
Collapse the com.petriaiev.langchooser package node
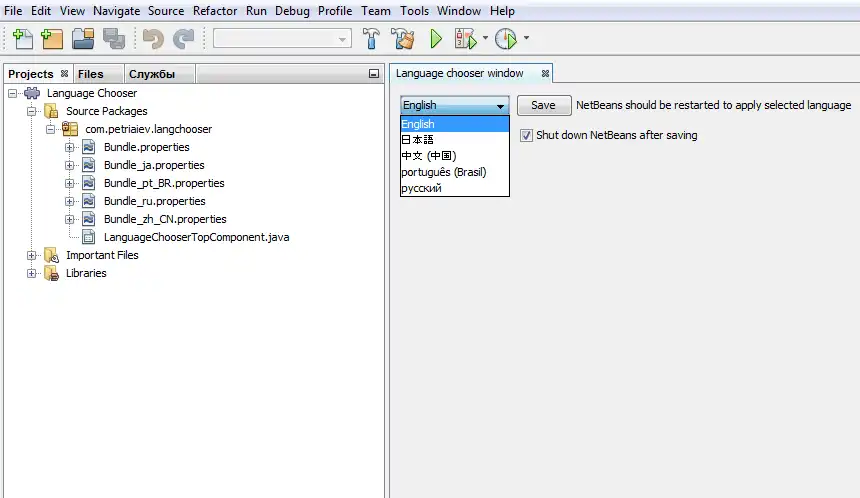(50, 129)
